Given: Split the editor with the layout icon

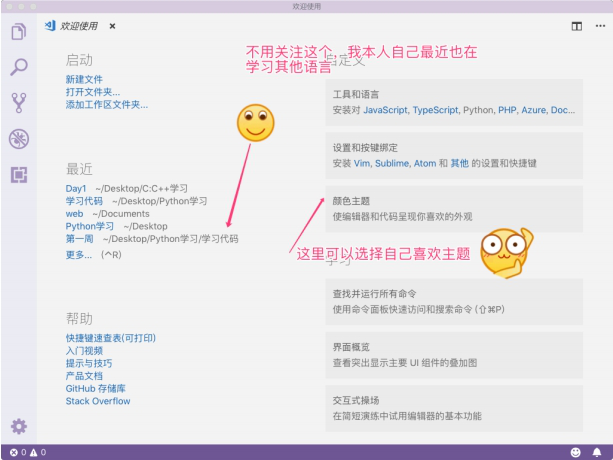Looking at the screenshot, I should point(577,26).
